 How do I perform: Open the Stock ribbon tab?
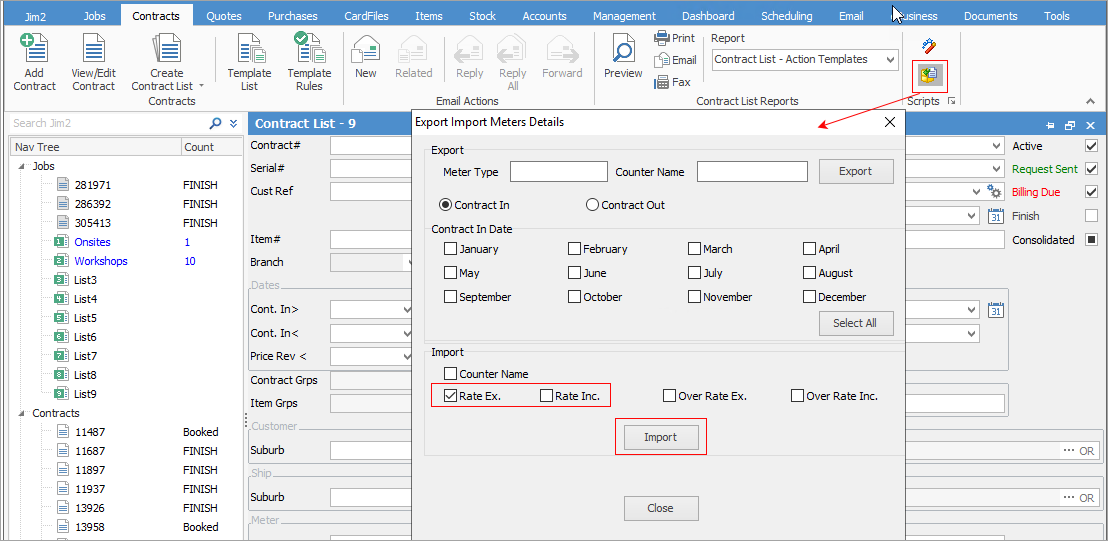[x=482, y=16]
